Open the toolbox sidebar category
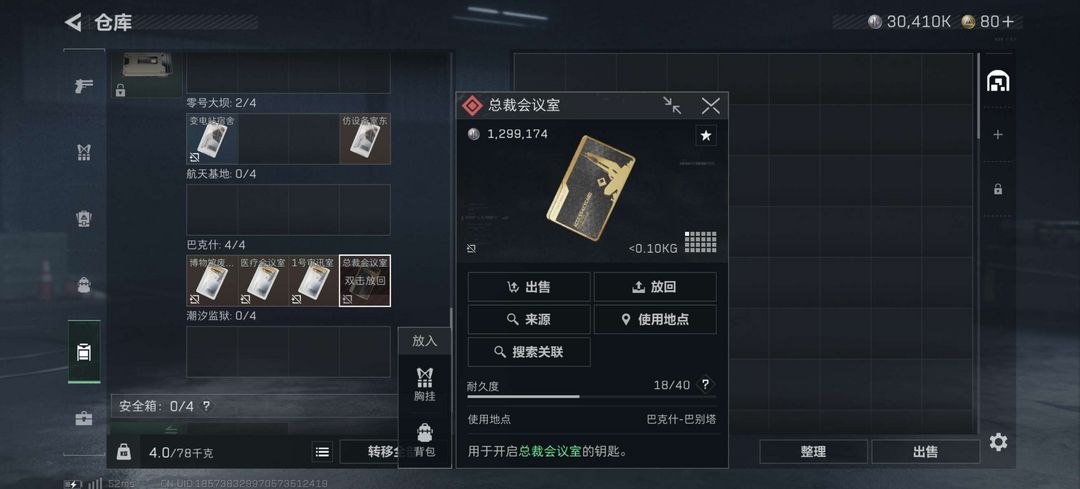The width and height of the screenshot is (1080, 489). [84, 418]
